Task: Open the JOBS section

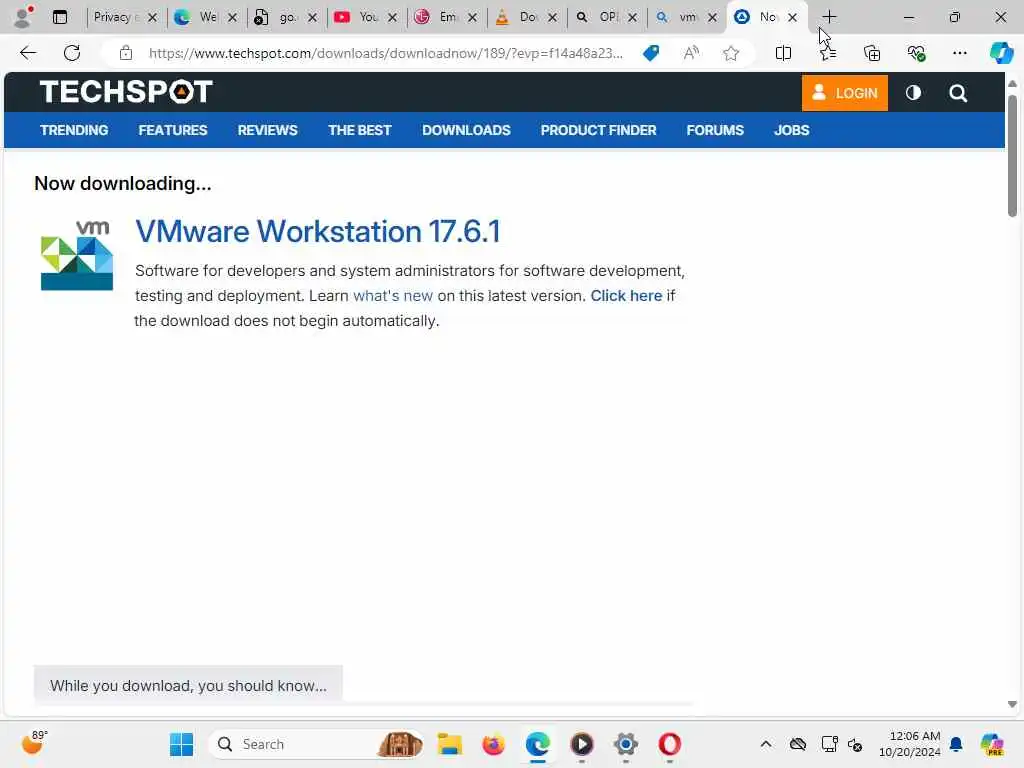Action: (x=792, y=130)
